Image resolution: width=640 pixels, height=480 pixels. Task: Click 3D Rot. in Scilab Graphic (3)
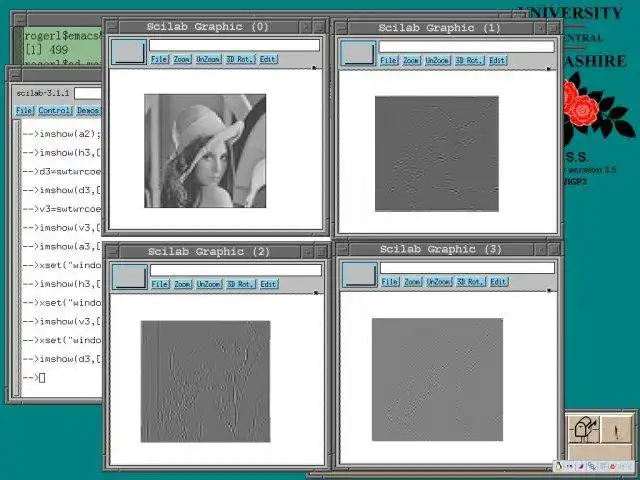(x=471, y=282)
